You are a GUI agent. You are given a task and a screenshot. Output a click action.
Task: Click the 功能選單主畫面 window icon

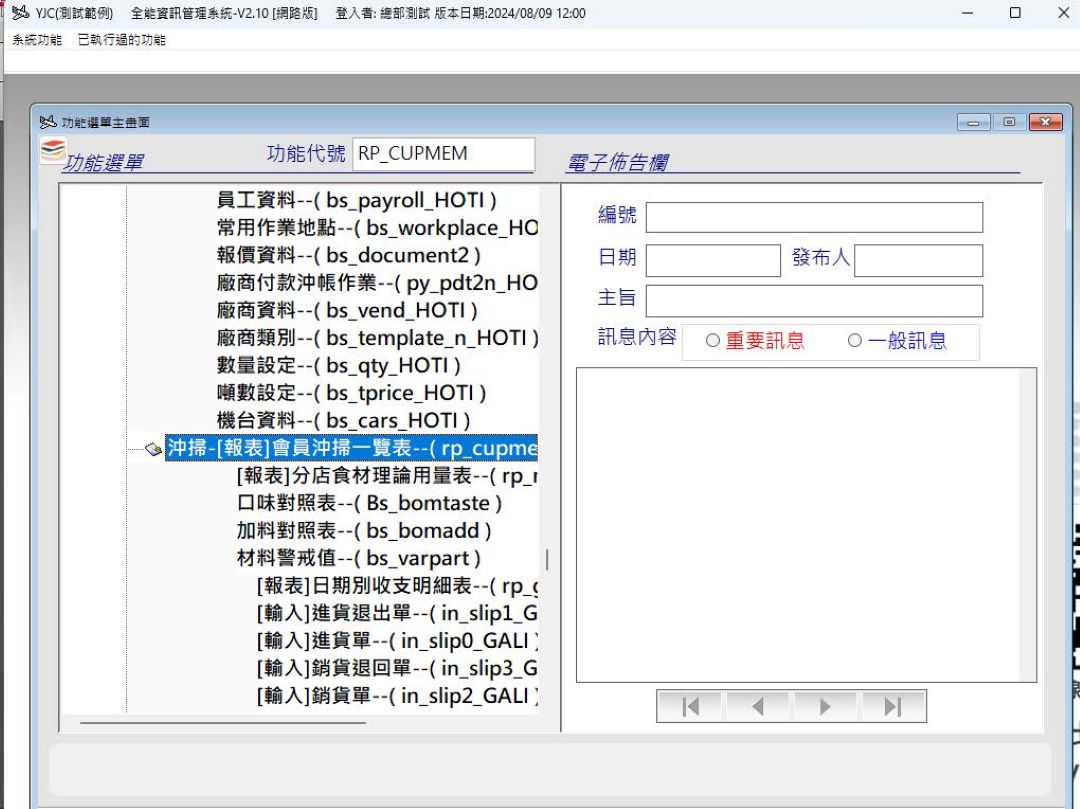pyautogui.click(x=47, y=122)
